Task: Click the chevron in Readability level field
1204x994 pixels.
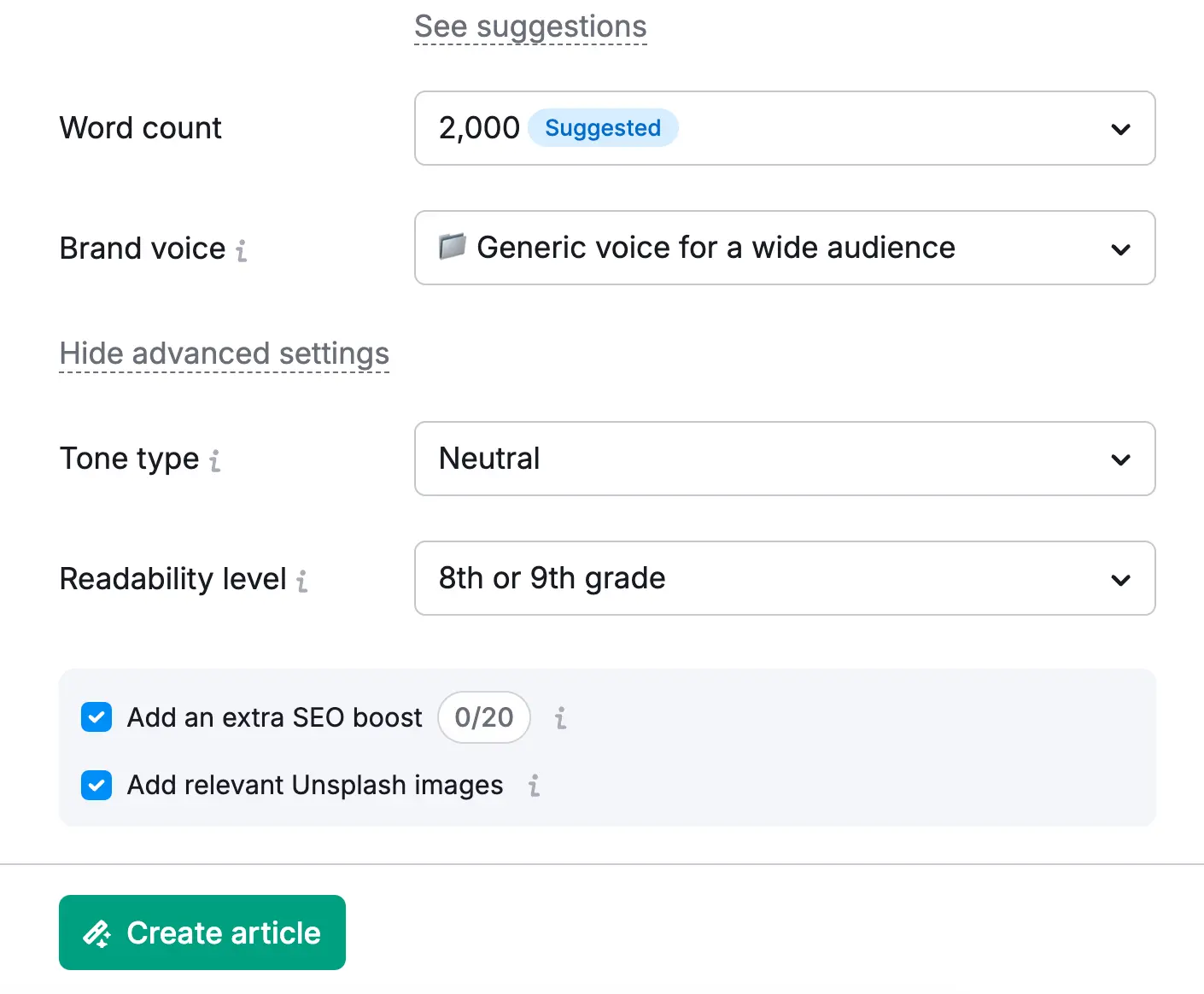Action: click(1120, 580)
